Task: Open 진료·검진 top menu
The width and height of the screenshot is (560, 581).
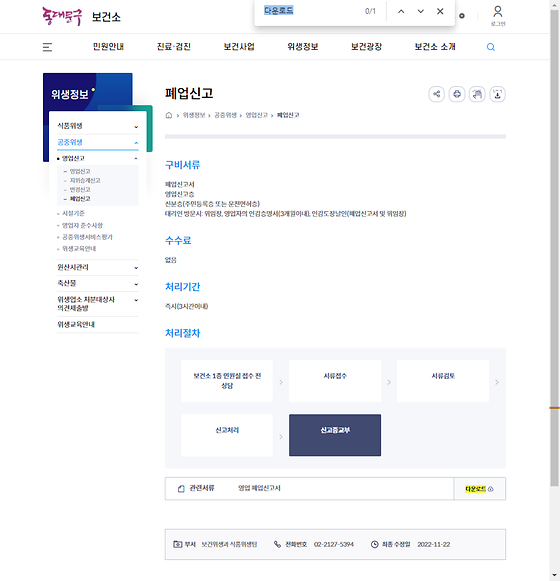Action: tap(174, 47)
